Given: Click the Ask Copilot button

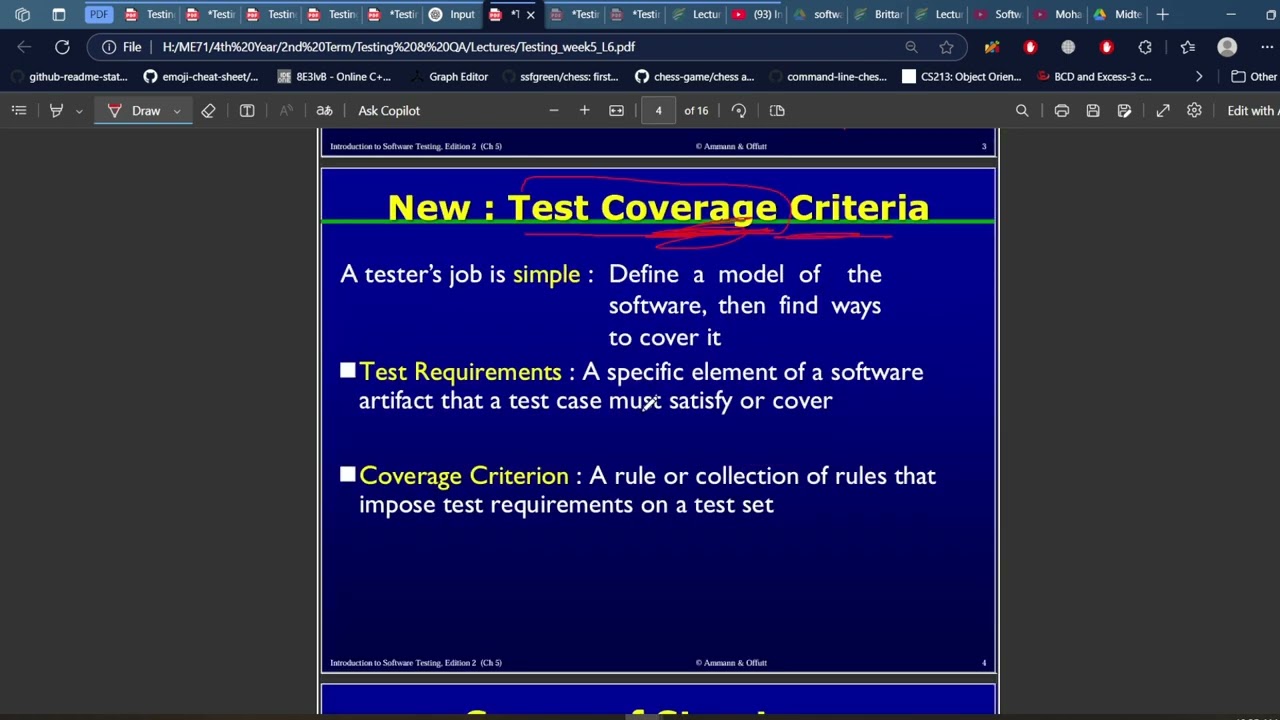Looking at the screenshot, I should coord(389,111).
